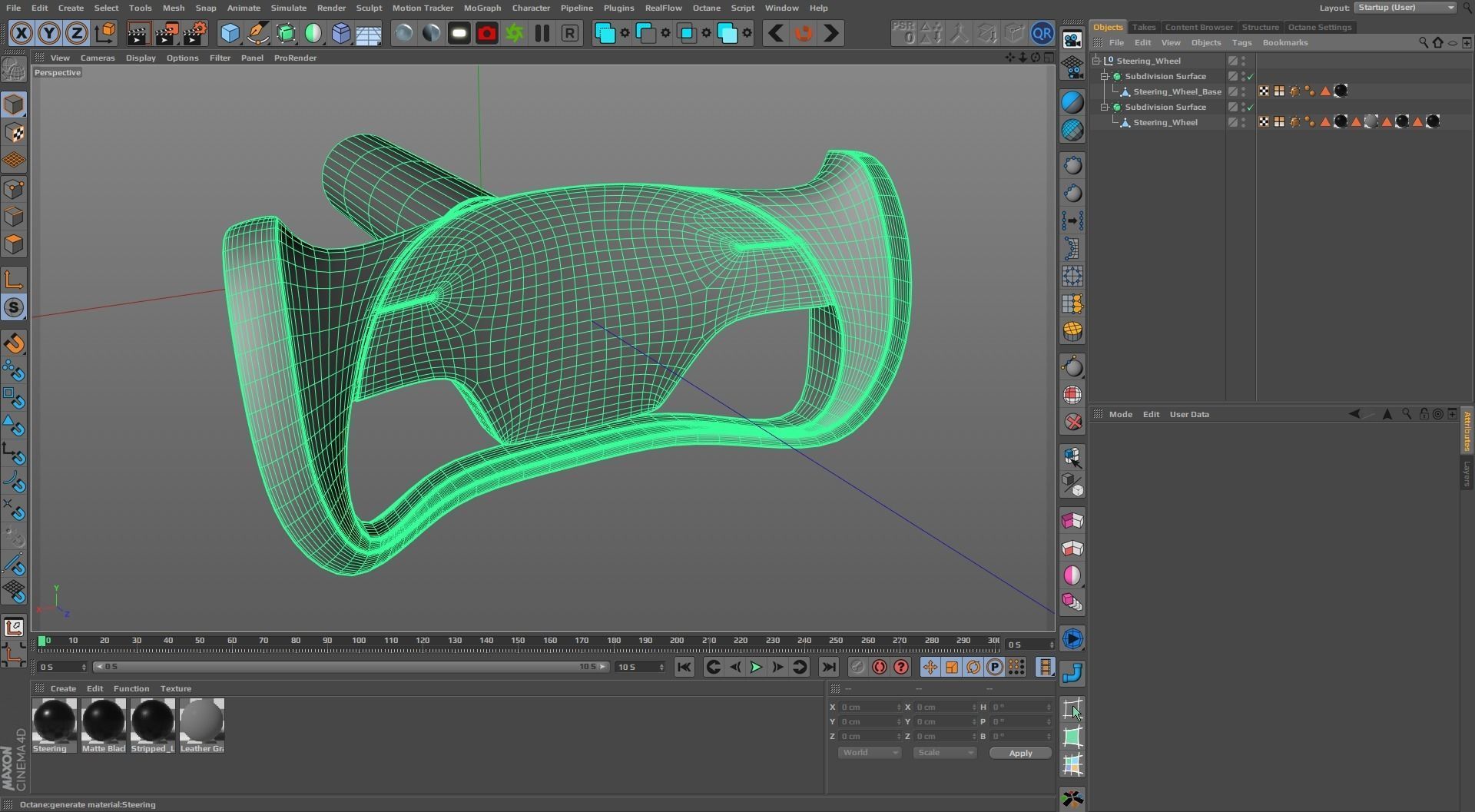
Task: Open the vertical Layers side tab
Action: tap(1466, 473)
